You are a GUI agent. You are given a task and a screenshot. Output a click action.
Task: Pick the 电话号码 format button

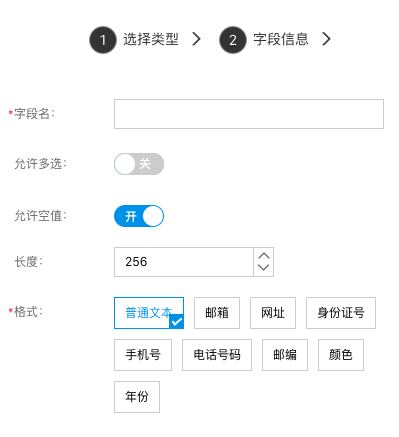coord(217,355)
